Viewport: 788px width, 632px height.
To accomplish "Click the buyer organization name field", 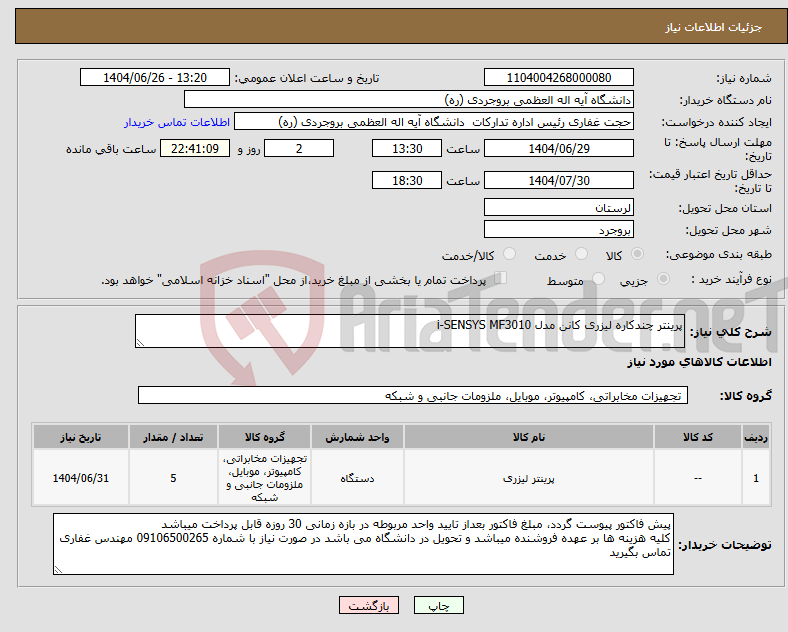I will coord(409,99).
